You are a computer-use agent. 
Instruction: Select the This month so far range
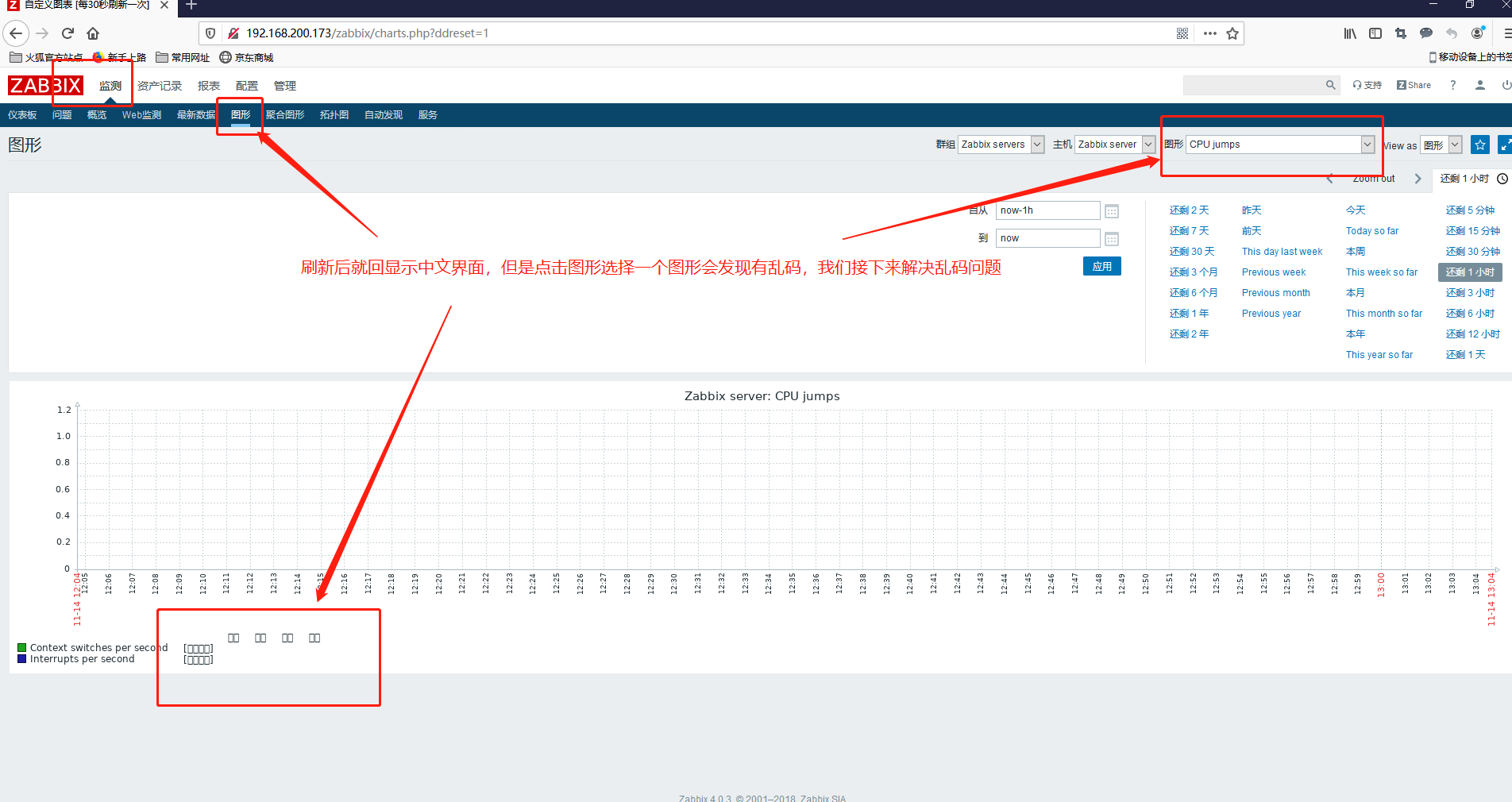pyautogui.click(x=1384, y=314)
